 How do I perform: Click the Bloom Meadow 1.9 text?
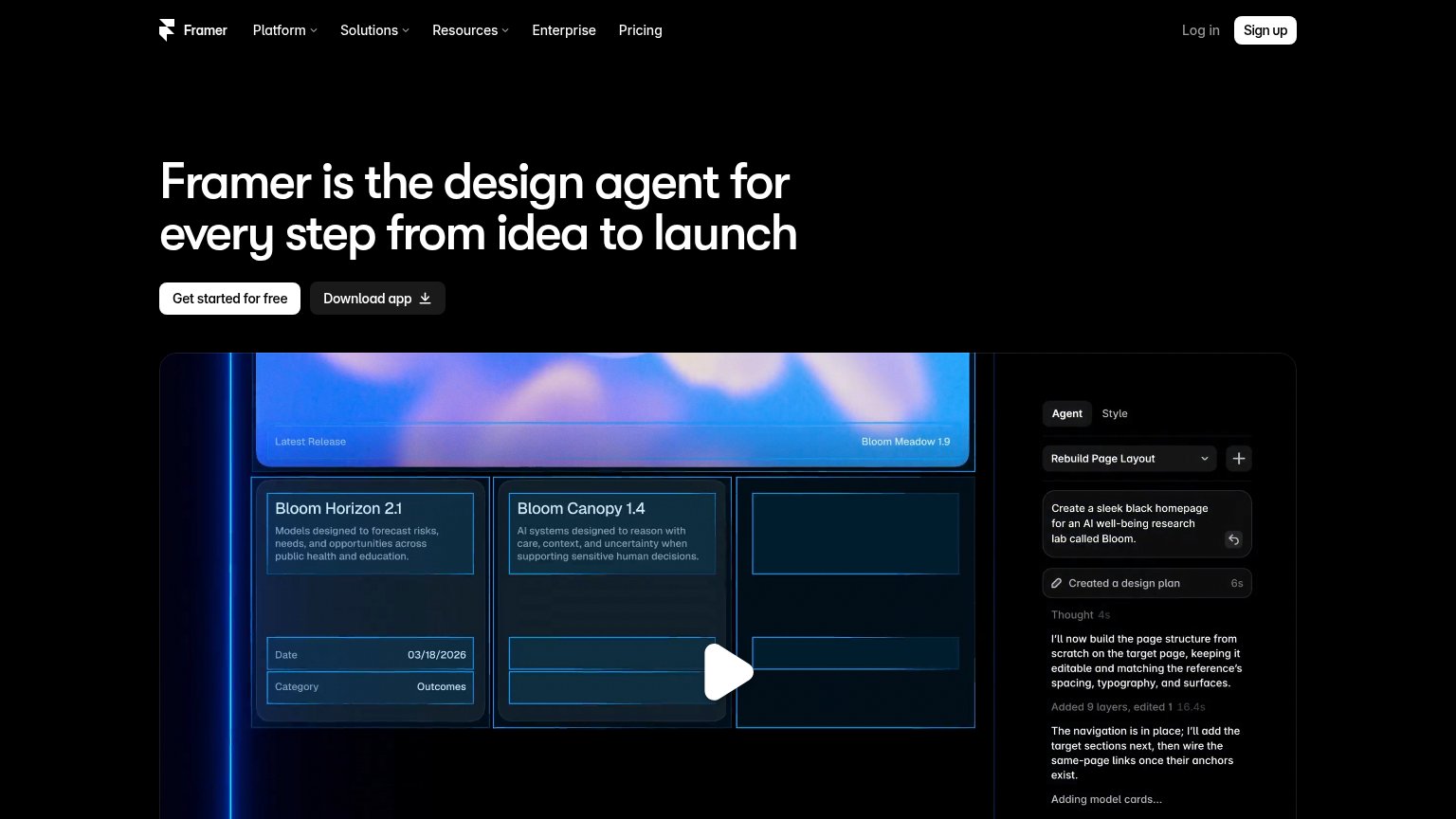click(x=905, y=442)
